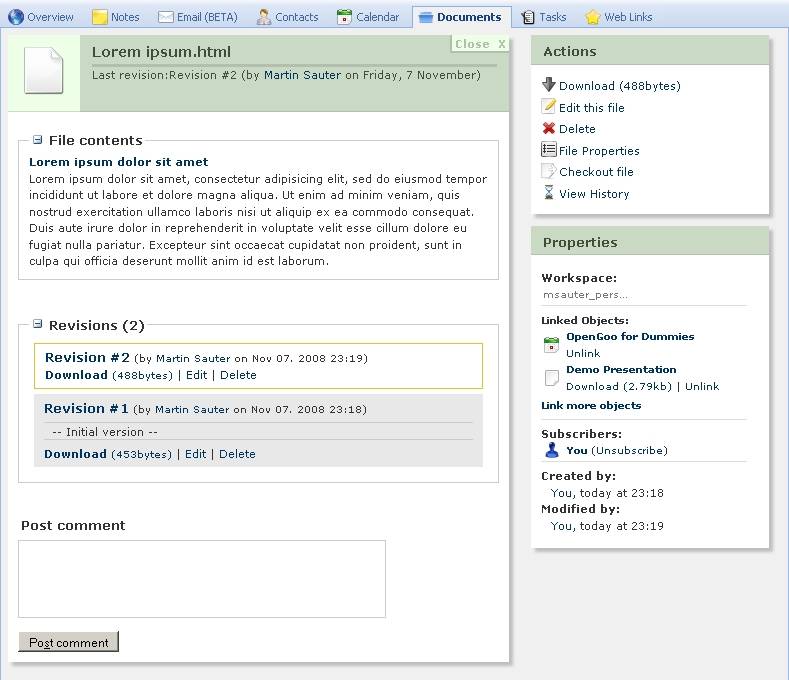The width and height of the screenshot is (789, 680).
Task: Open the Calendar tab
Action: [368, 17]
